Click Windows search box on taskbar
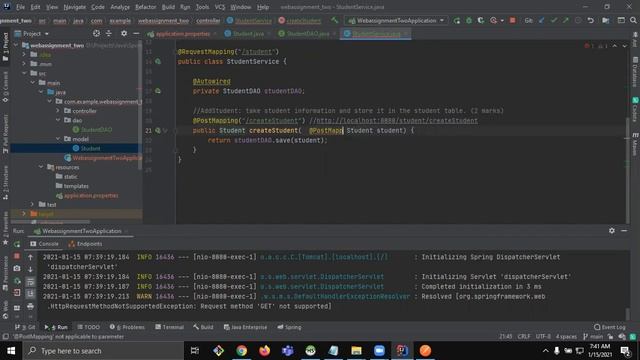Image resolution: width=640 pixels, height=360 pixels. click(103, 351)
